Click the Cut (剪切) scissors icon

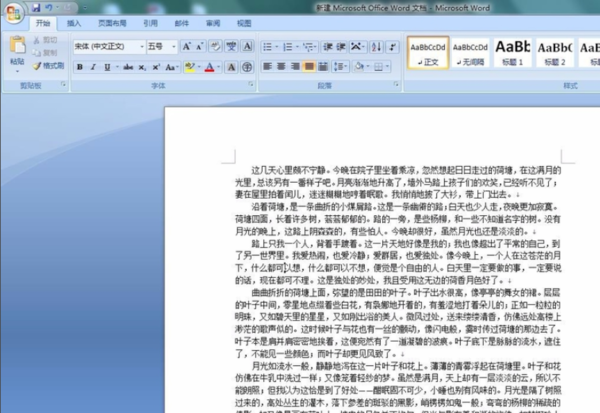coord(37,40)
